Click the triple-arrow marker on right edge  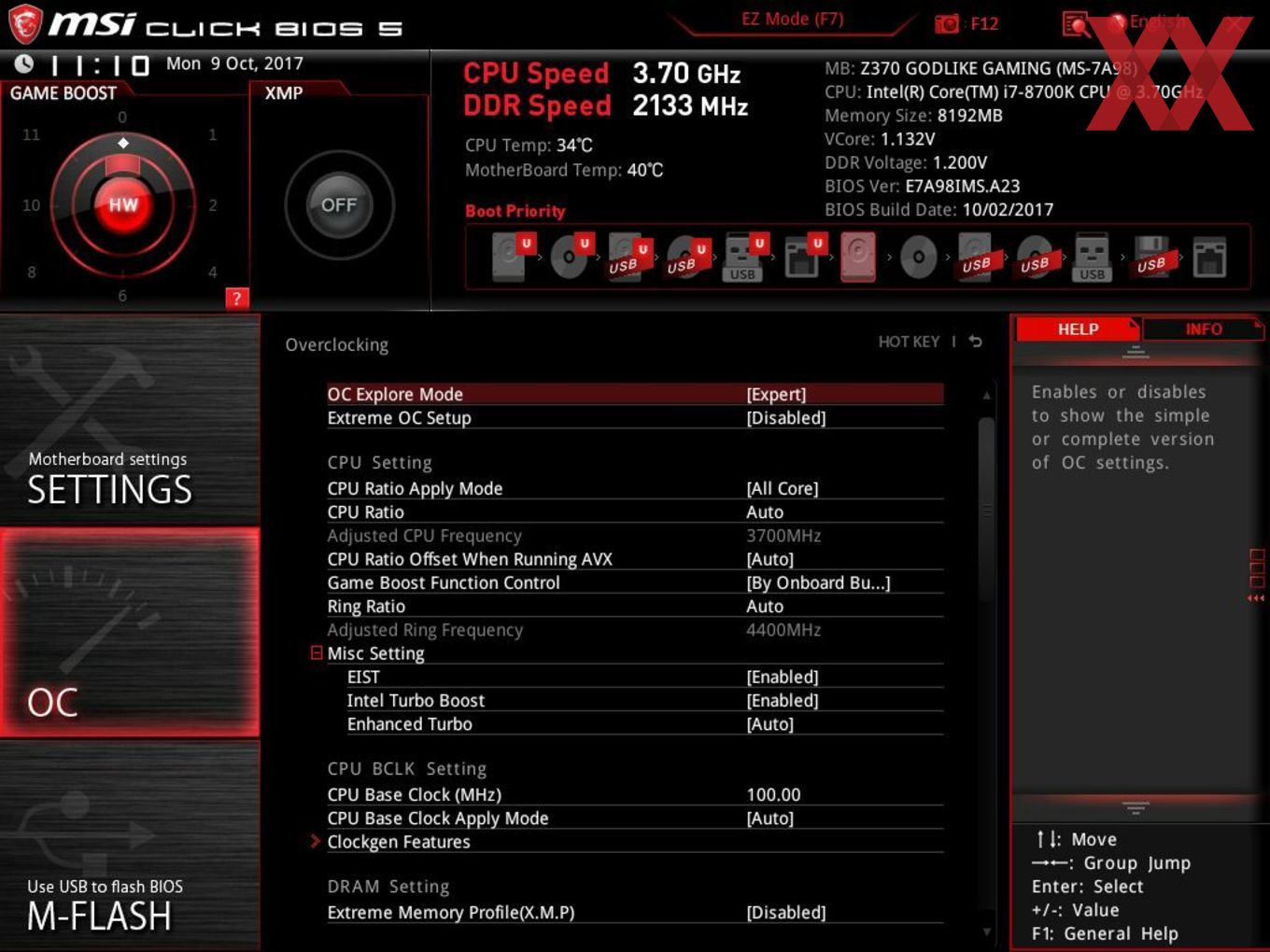(x=1256, y=597)
